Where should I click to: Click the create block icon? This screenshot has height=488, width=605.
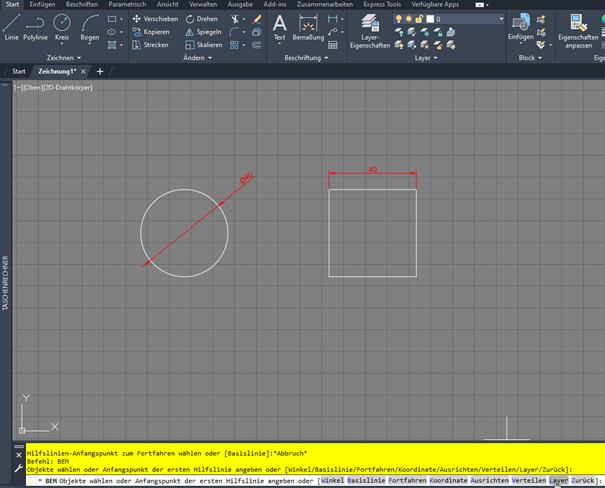click(541, 19)
